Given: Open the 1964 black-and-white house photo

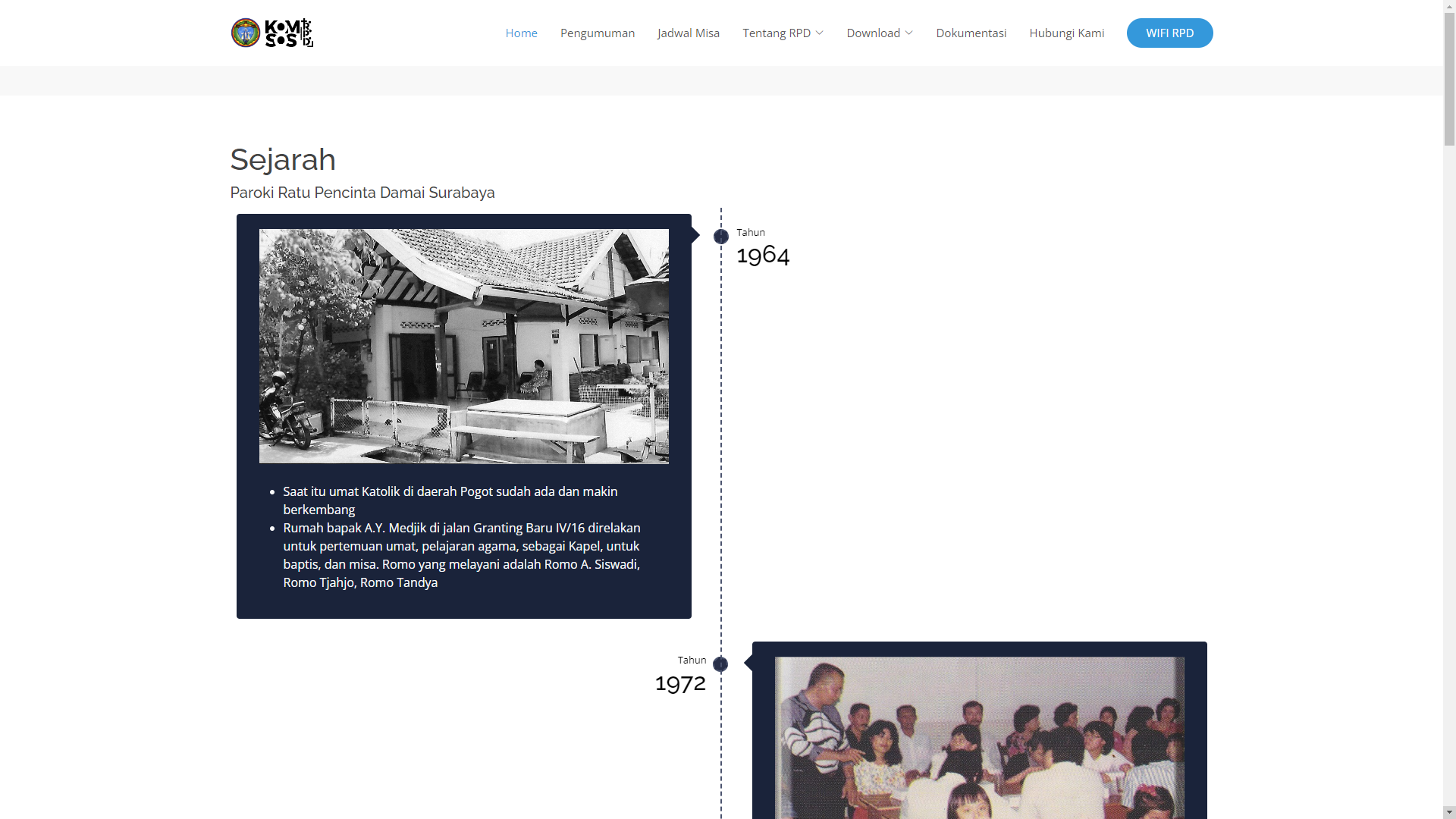Looking at the screenshot, I should tap(463, 346).
